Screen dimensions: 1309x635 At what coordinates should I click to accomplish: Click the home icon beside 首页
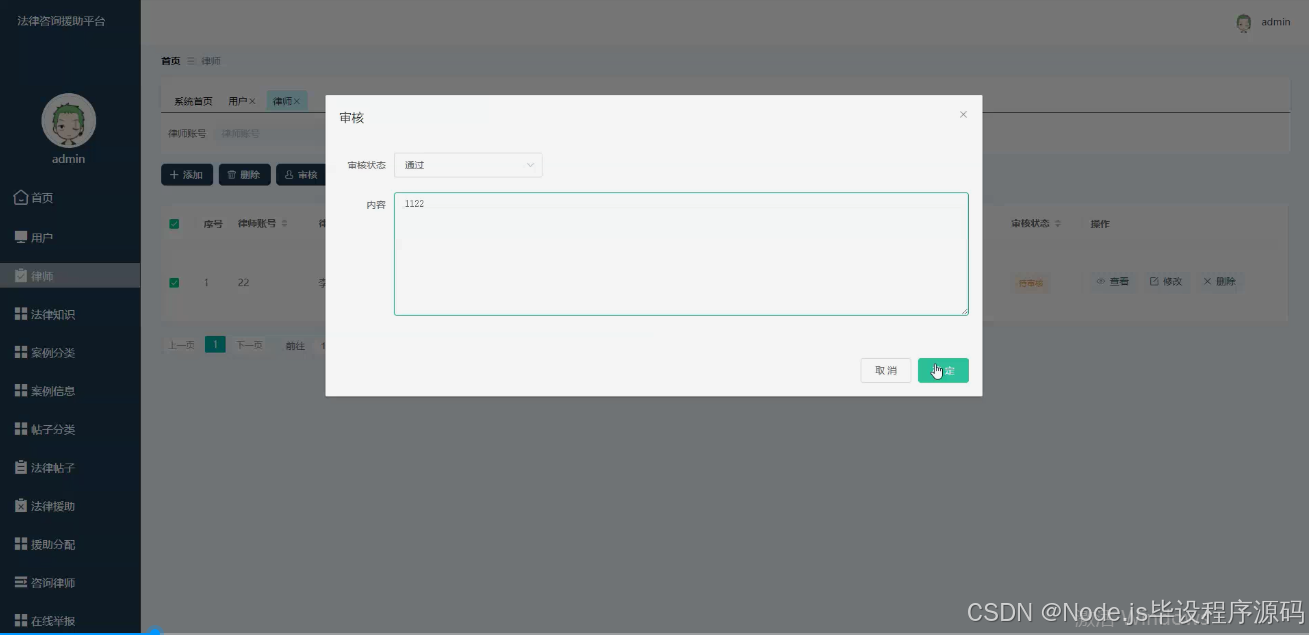point(20,198)
